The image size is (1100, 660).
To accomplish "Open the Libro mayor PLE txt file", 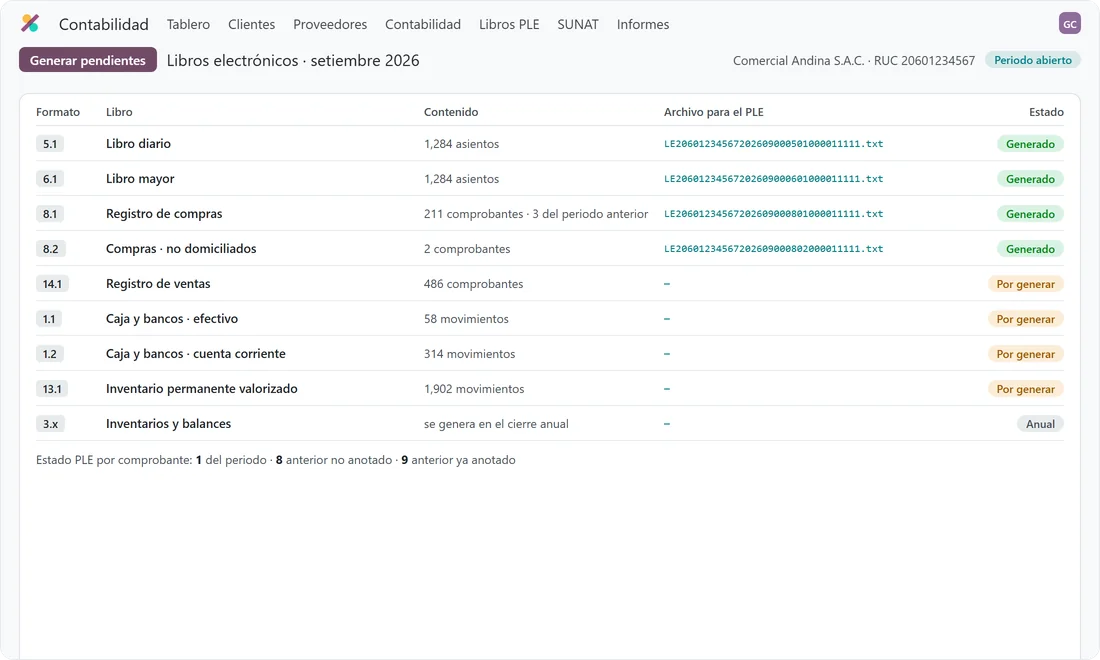I will [773, 179].
